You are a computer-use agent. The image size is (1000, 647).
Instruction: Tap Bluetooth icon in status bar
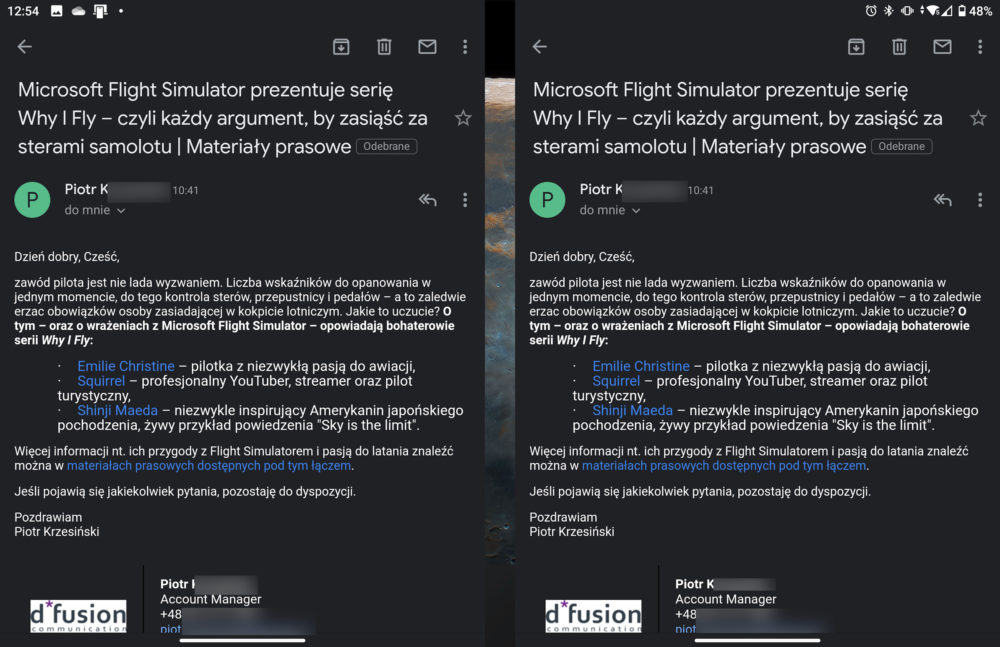888,11
